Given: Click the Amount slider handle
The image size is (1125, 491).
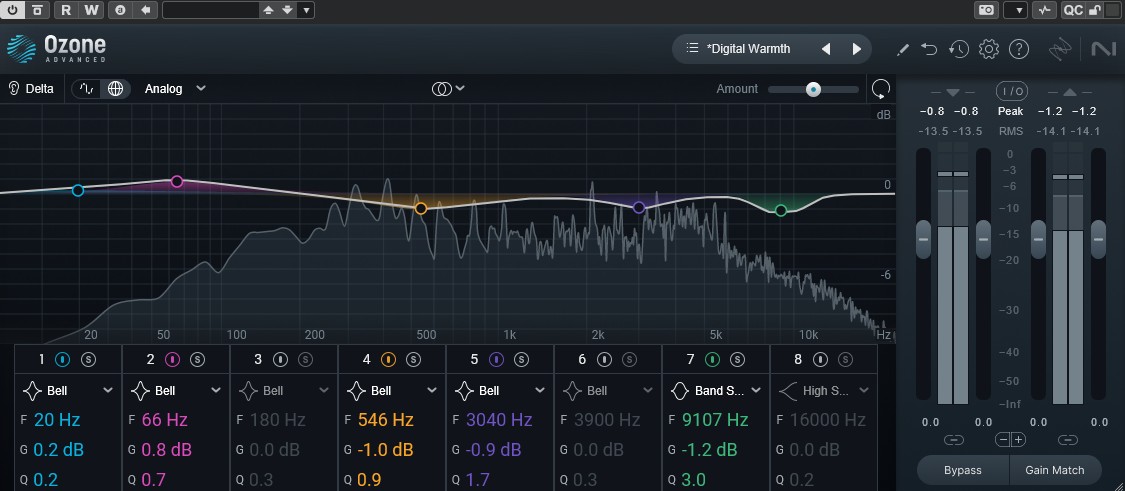Looking at the screenshot, I should (813, 89).
